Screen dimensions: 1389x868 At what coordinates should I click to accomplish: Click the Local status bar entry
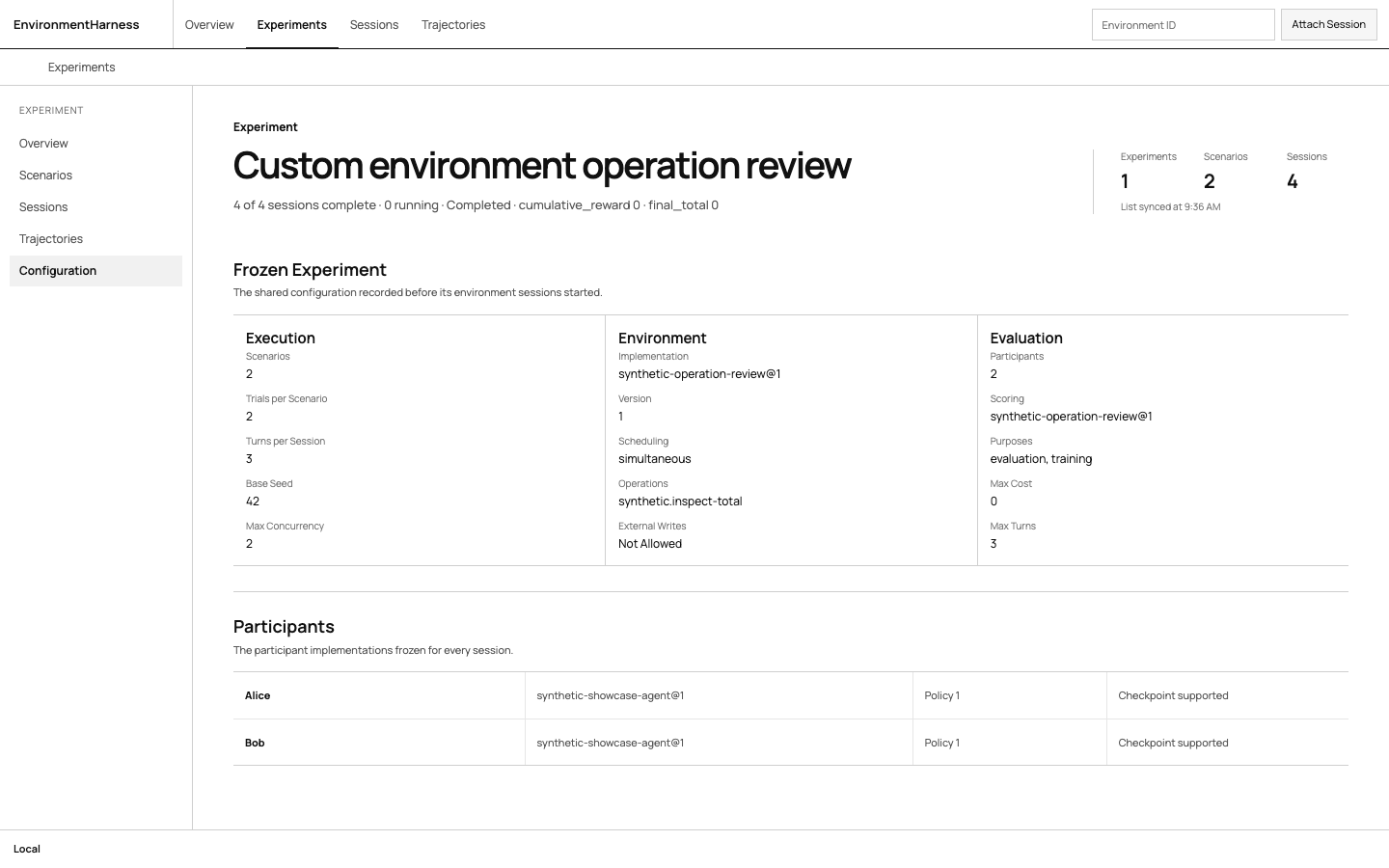pyautogui.click(x=27, y=849)
